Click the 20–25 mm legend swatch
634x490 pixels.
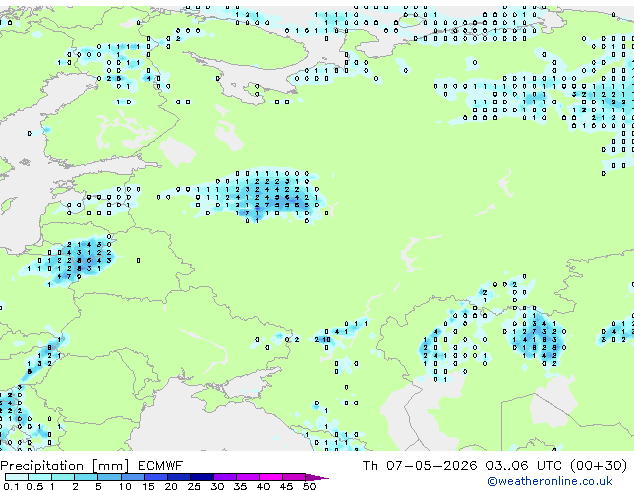(x=178, y=477)
